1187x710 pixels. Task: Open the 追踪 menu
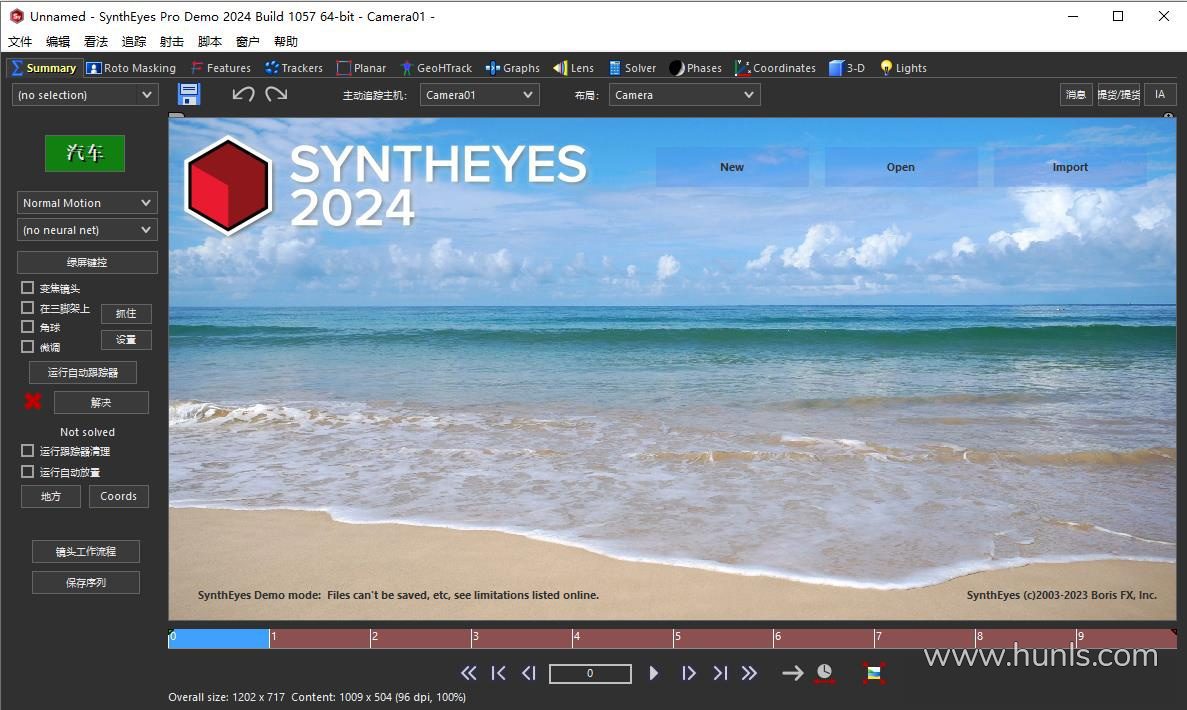click(134, 42)
